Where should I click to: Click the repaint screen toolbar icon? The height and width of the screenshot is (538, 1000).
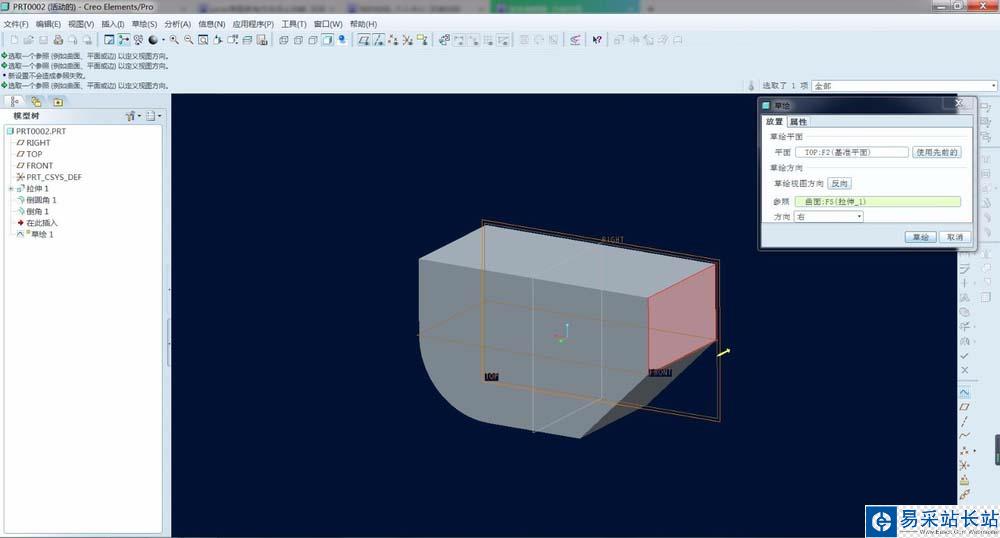point(109,40)
